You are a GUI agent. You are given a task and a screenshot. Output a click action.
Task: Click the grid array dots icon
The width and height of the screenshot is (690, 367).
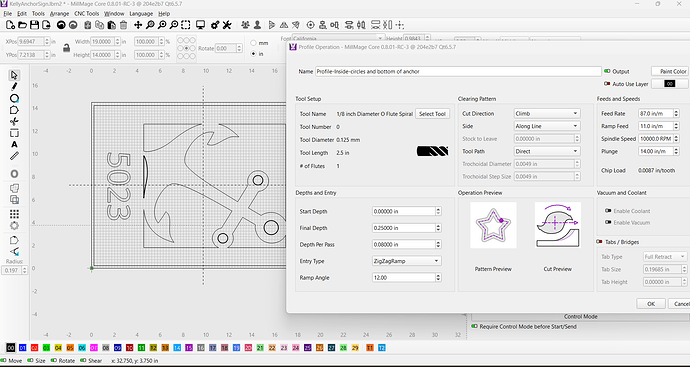[15, 214]
